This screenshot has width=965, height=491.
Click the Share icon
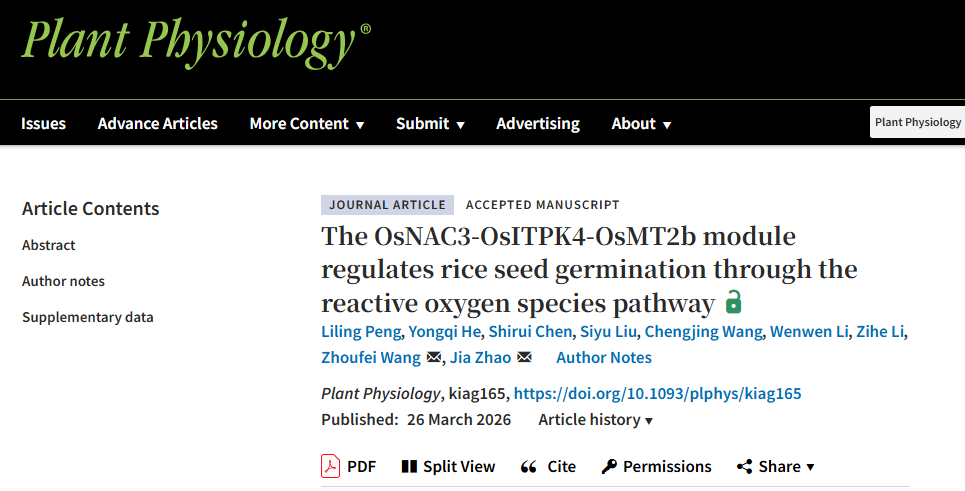pyautogui.click(x=744, y=467)
